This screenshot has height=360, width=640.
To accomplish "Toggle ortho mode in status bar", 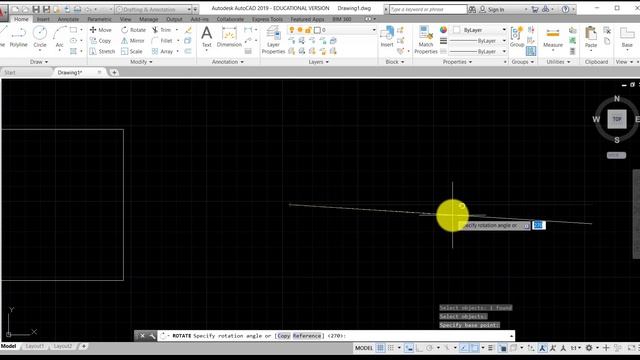I will [x=419, y=348].
